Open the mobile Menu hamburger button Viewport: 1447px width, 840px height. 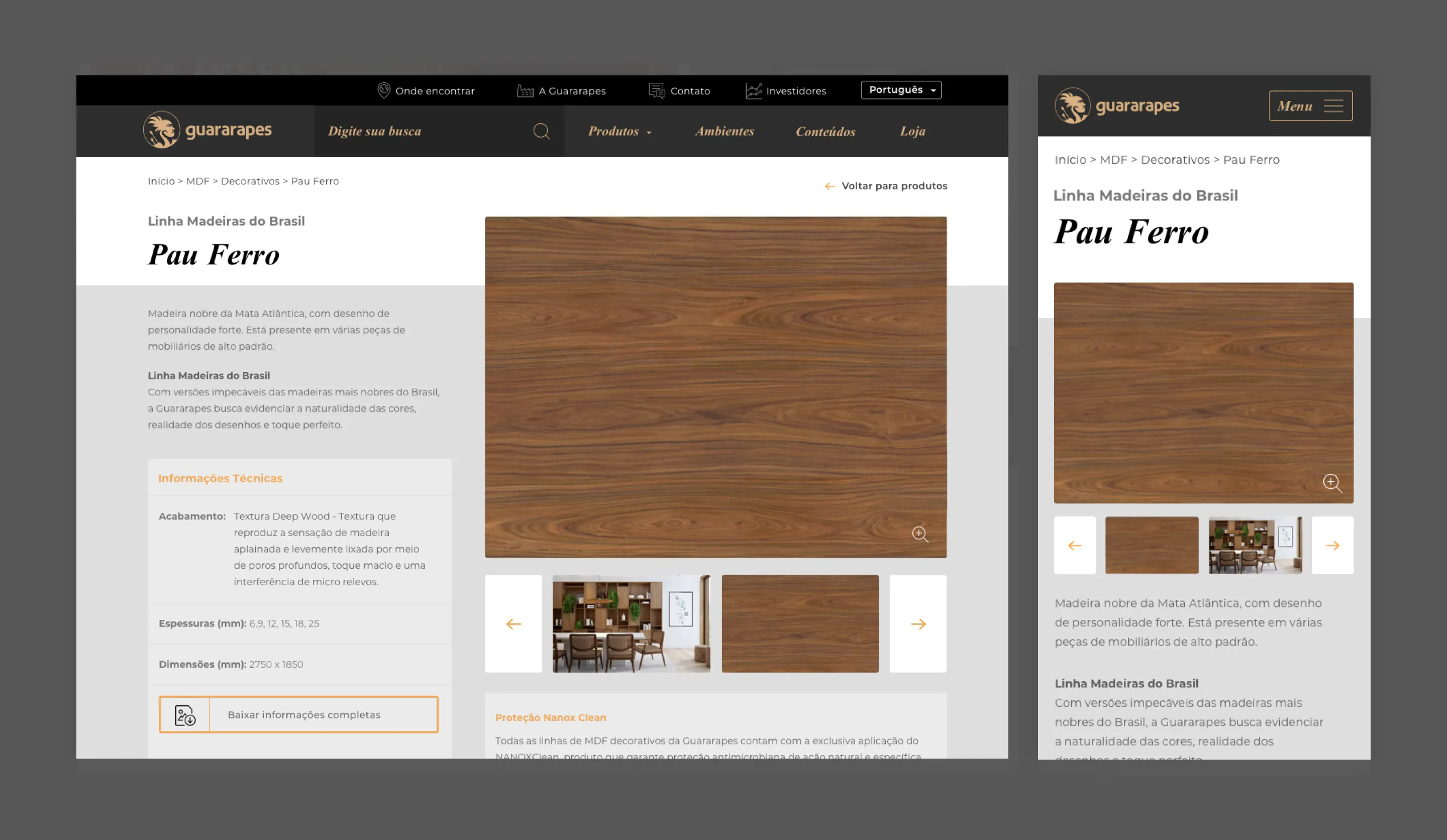tap(1310, 106)
